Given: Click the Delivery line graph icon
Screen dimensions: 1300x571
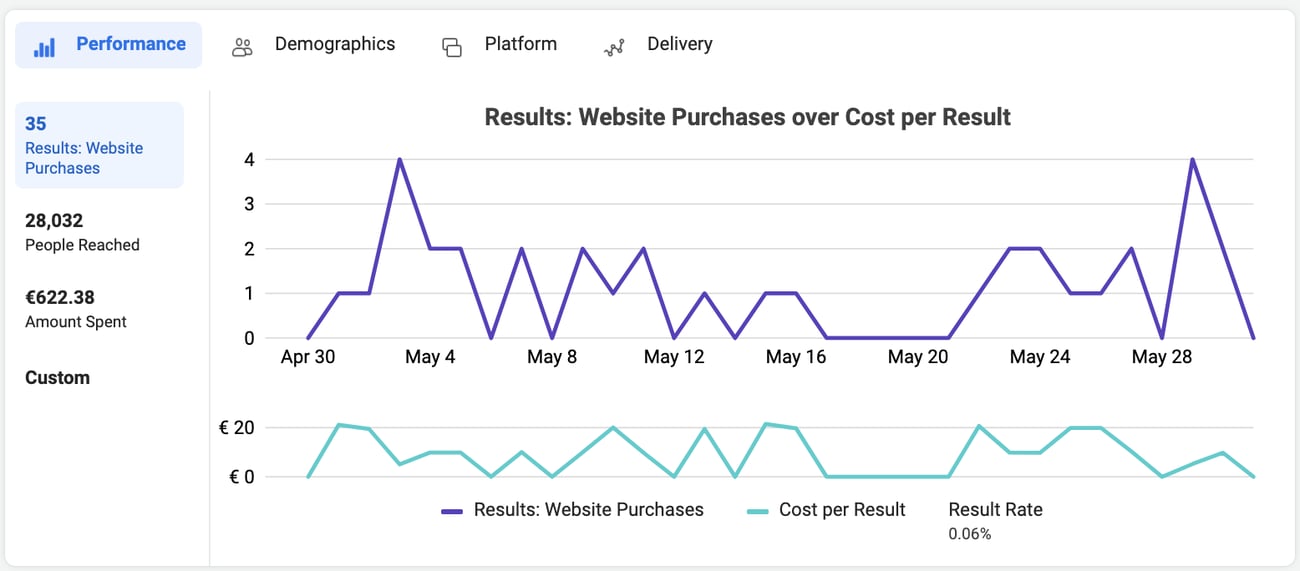Looking at the screenshot, I should (614, 47).
